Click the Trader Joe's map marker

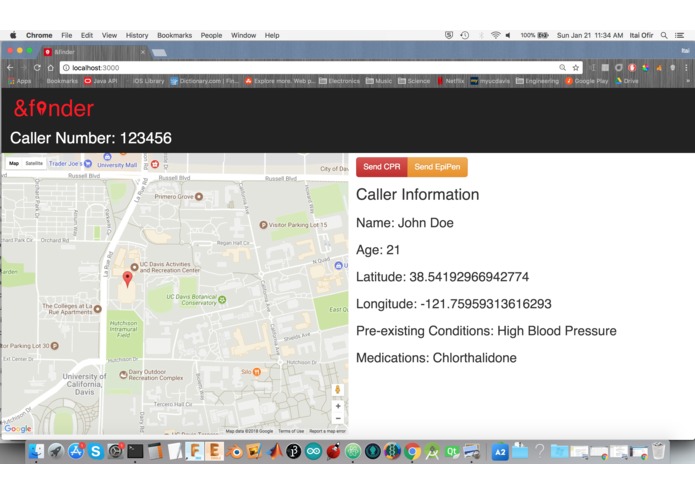pyautogui.click(x=88, y=163)
